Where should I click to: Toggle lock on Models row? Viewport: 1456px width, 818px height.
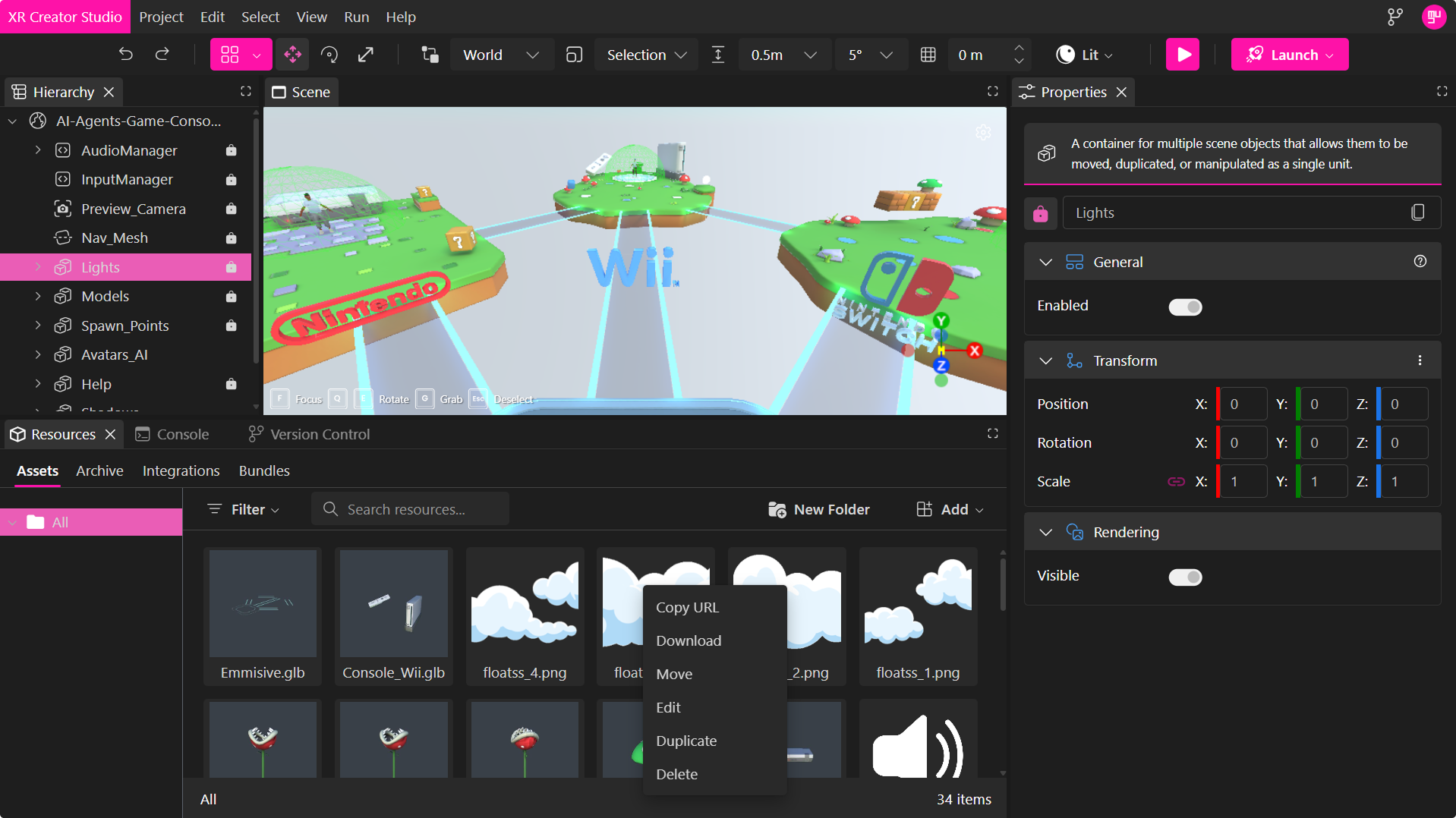tap(231, 296)
